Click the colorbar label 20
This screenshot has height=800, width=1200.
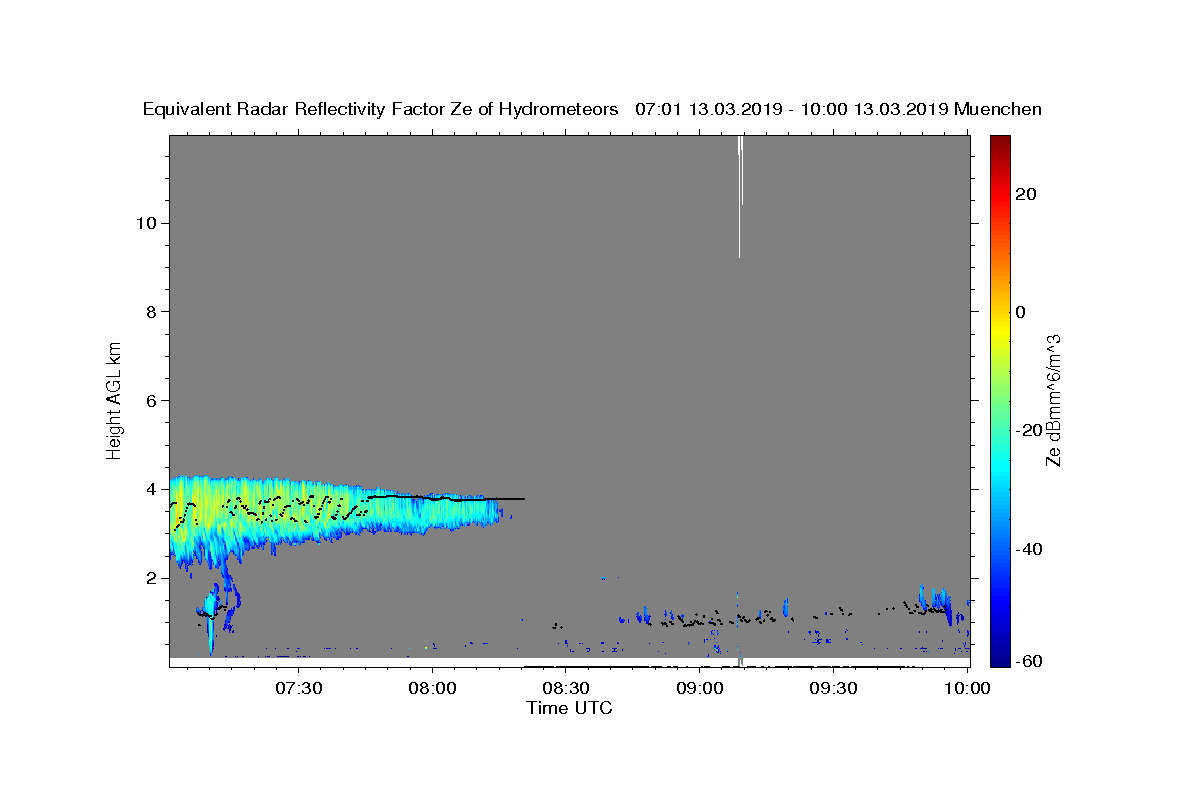[x=1027, y=194]
